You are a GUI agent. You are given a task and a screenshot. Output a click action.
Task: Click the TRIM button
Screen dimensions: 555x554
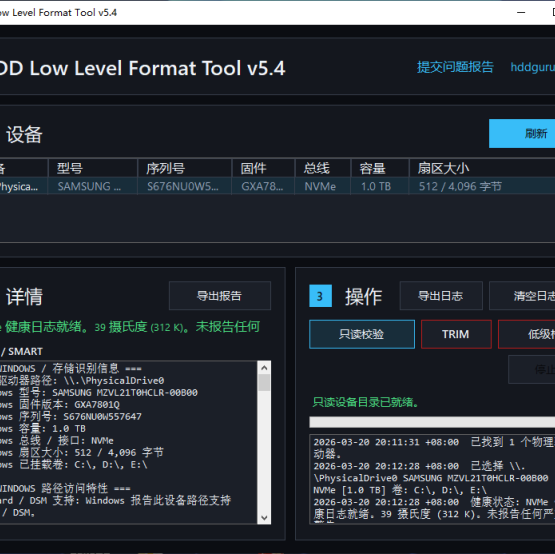click(456, 334)
